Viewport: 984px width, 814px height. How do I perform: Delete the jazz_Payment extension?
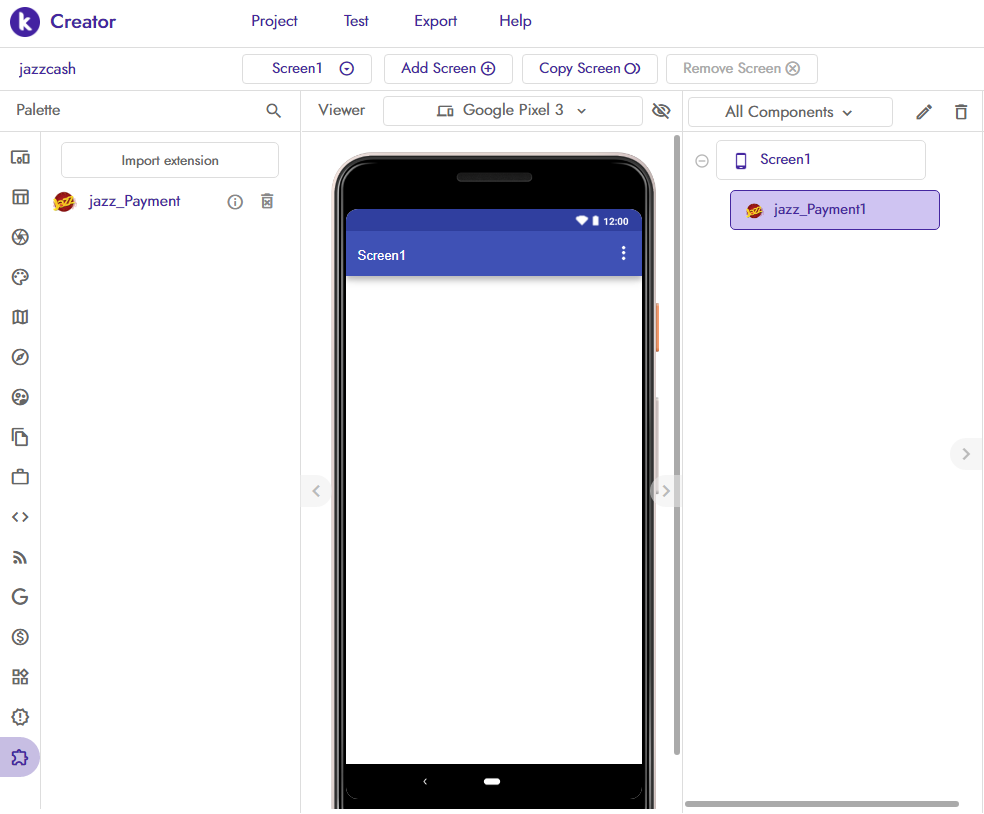(x=267, y=201)
